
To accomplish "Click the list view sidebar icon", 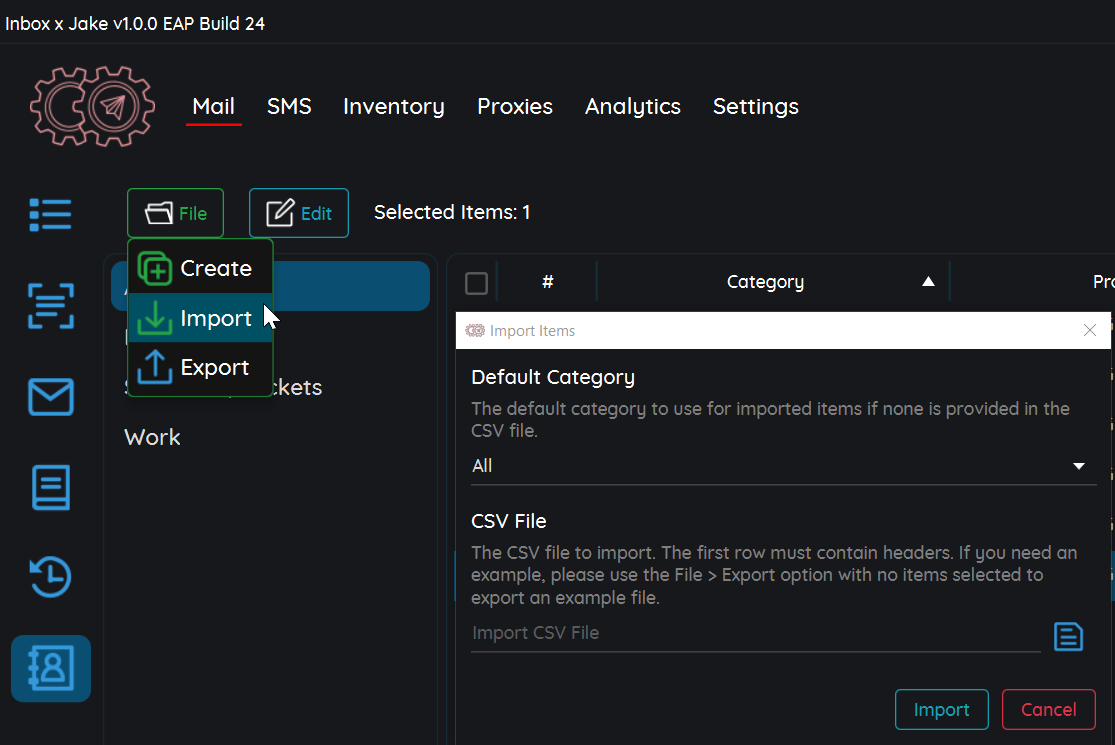I will coord(50,214).
